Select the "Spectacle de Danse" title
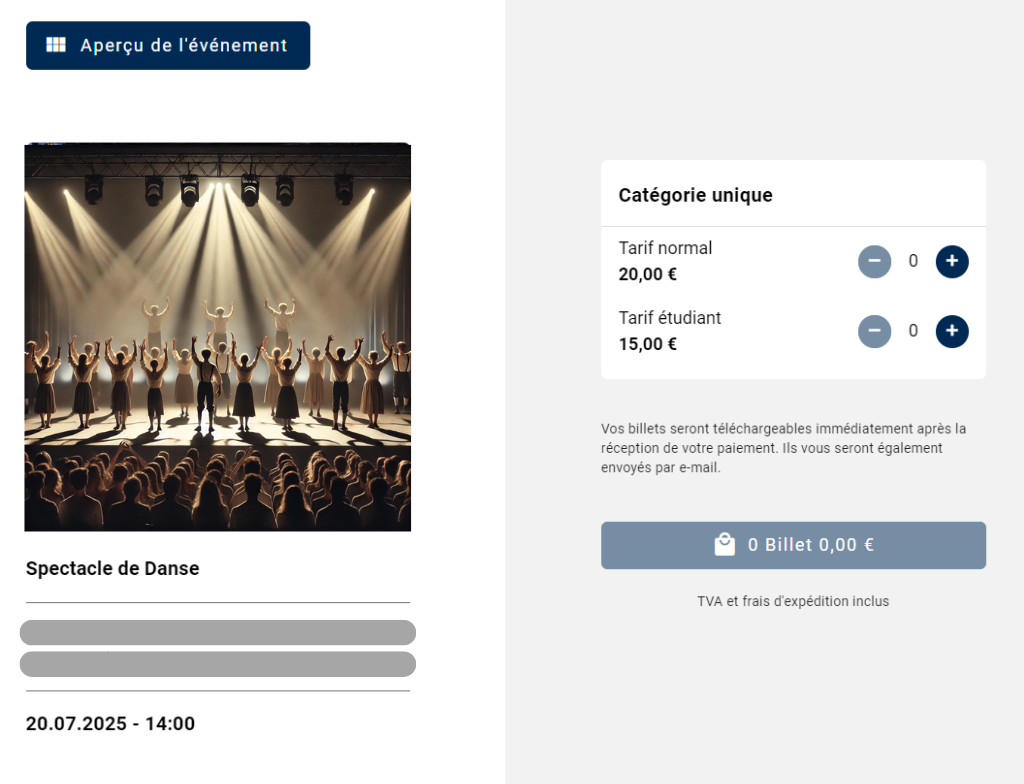This screenshot has height=784, width=1024. tap(113, 569)
